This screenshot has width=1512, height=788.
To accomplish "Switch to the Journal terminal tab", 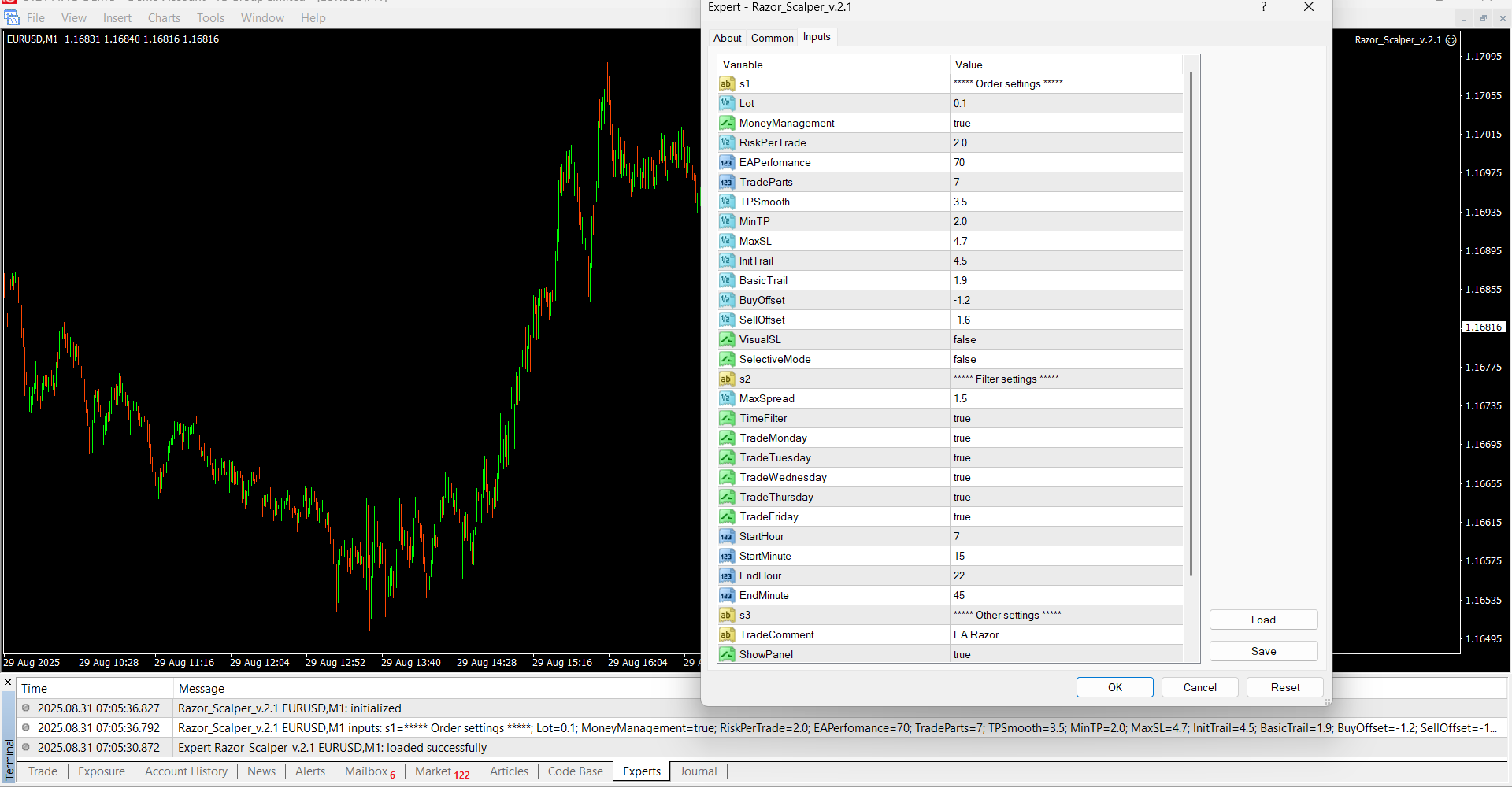I will 698,771.
